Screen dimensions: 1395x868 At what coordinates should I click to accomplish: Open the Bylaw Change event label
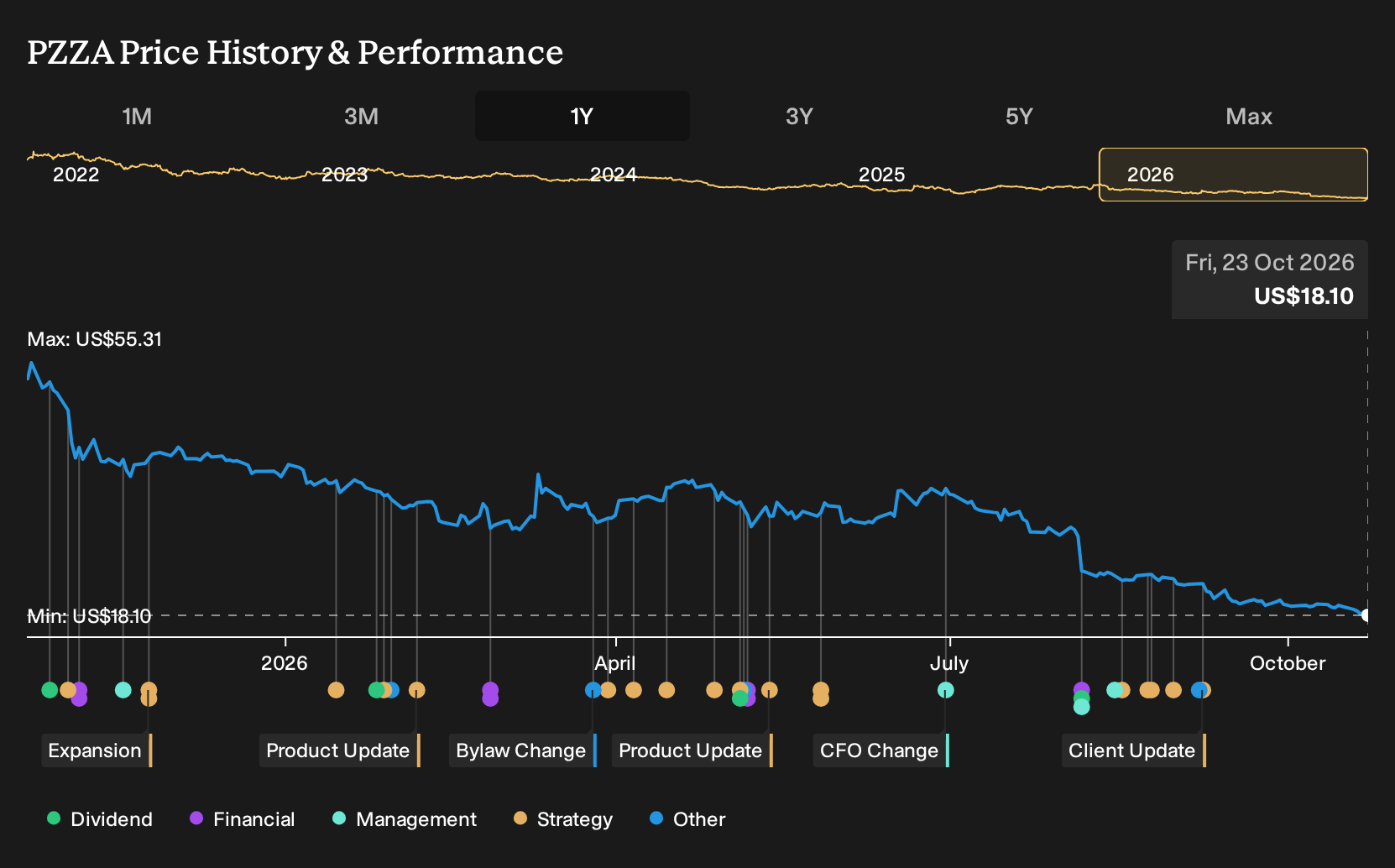(523, 750)
